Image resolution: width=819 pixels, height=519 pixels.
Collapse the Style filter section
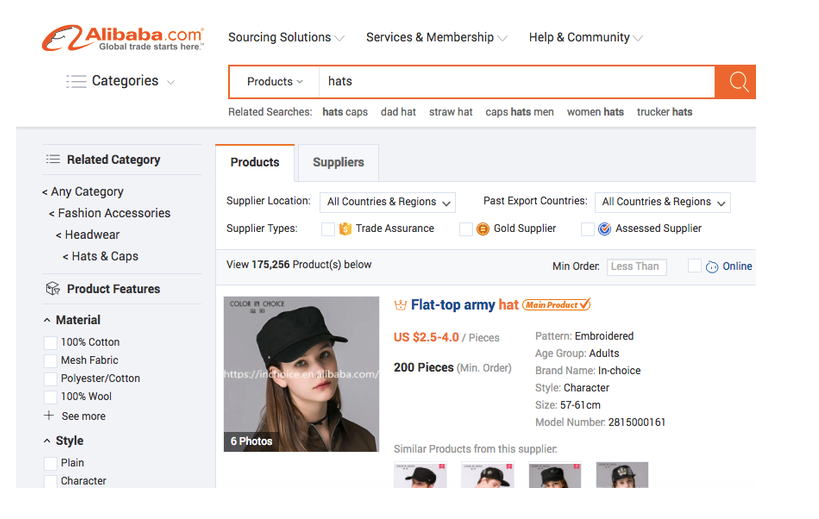click(47, 441)
